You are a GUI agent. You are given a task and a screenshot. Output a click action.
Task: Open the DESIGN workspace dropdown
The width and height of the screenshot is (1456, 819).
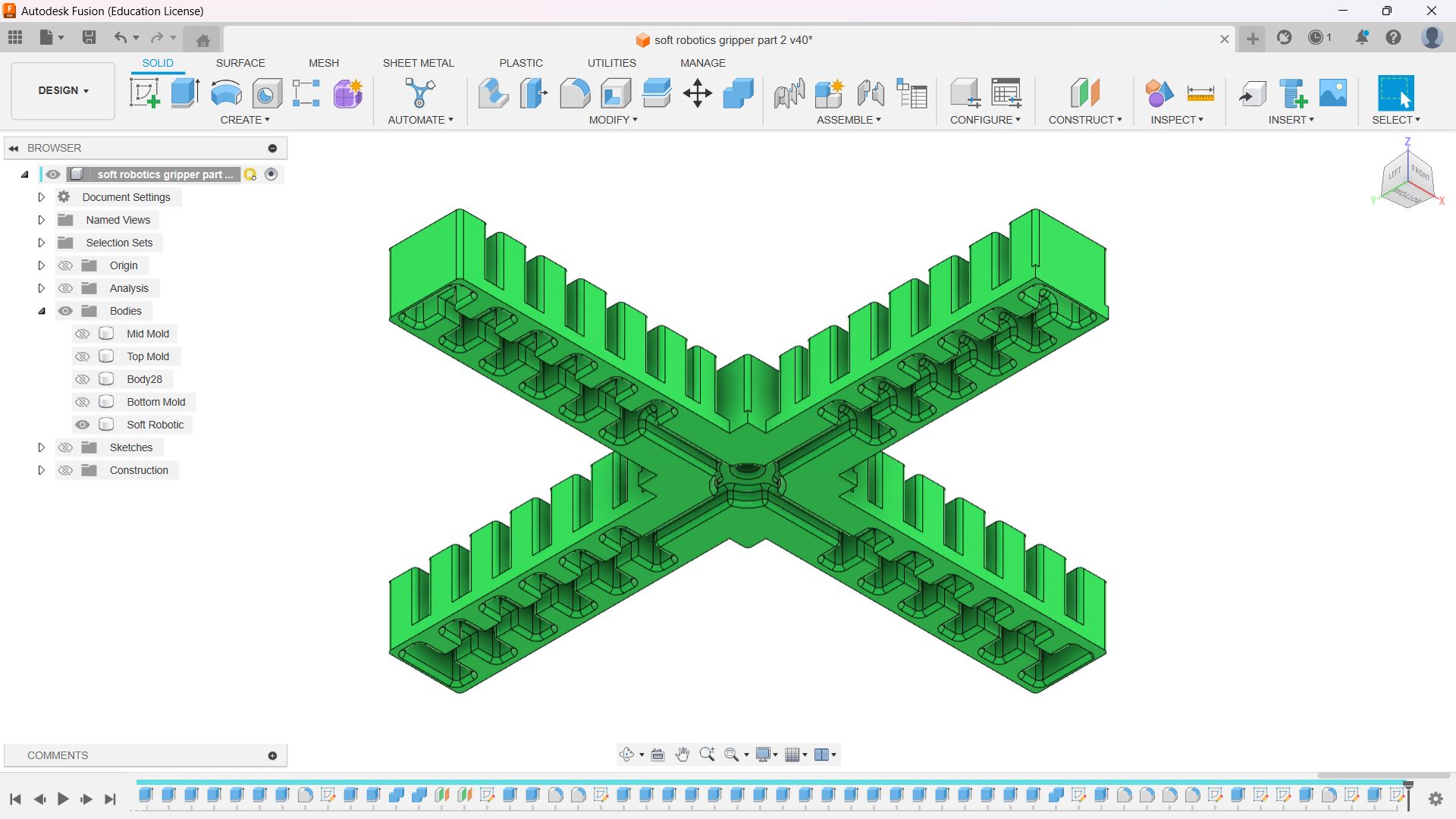click(64, 90)
